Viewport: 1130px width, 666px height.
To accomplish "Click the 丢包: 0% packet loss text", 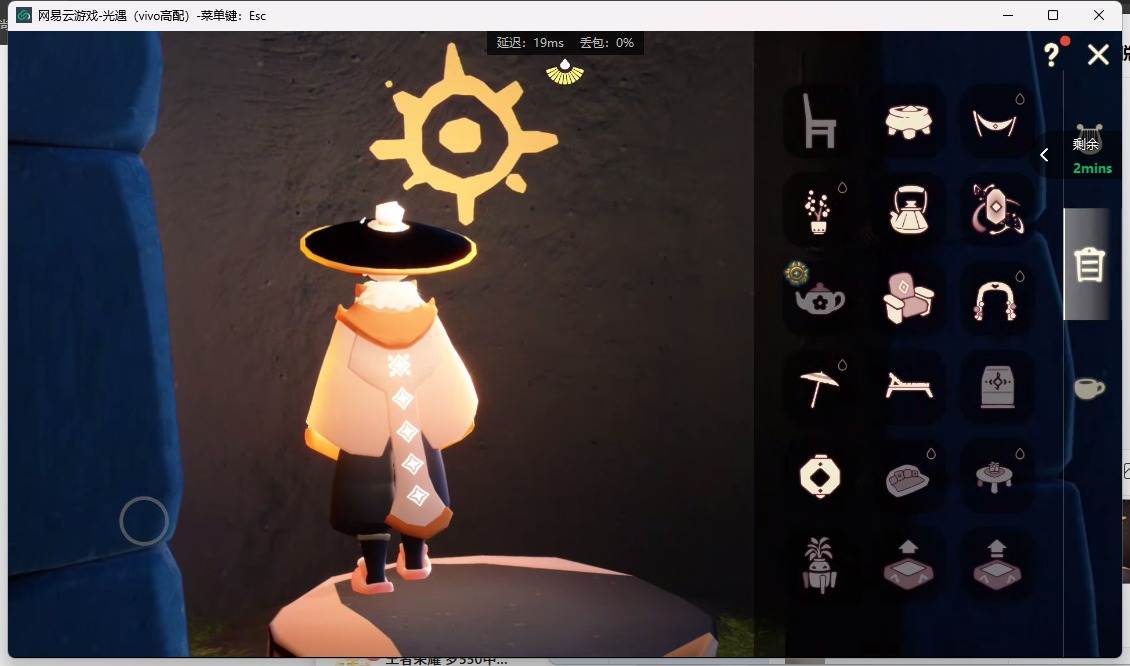I will click(607, 43).
